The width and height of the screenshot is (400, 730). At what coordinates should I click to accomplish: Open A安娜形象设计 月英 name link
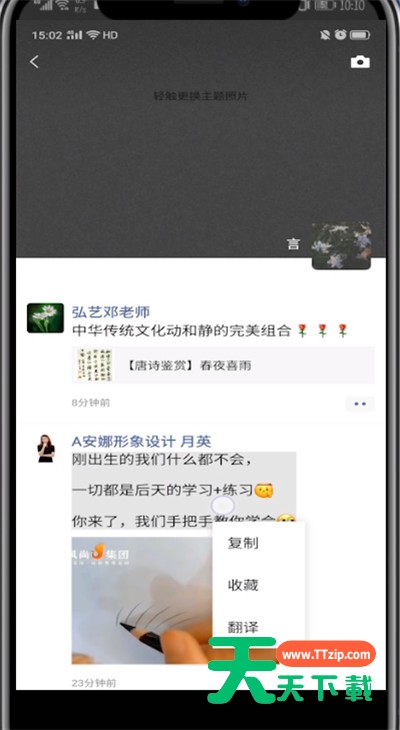pos(141,441)
